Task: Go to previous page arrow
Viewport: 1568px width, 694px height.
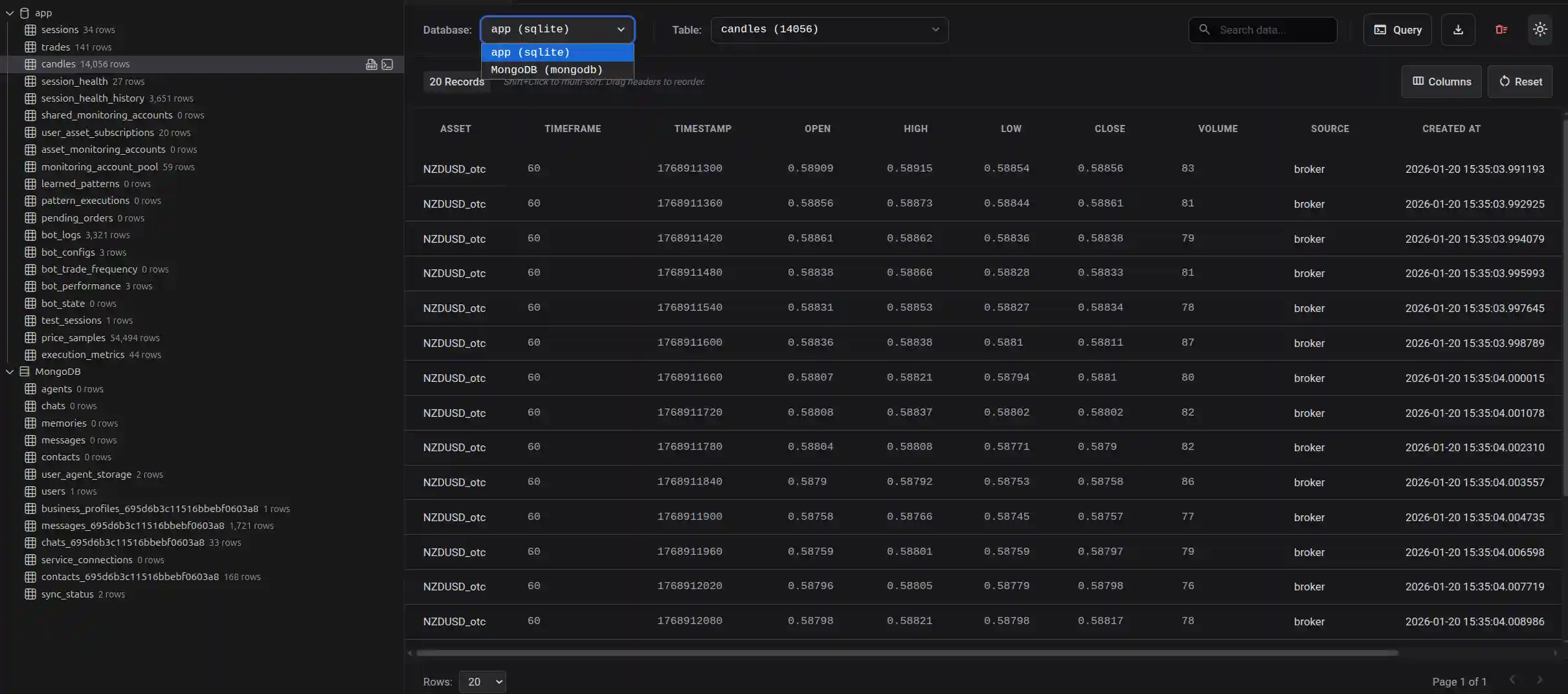Action: [1512, 680]
